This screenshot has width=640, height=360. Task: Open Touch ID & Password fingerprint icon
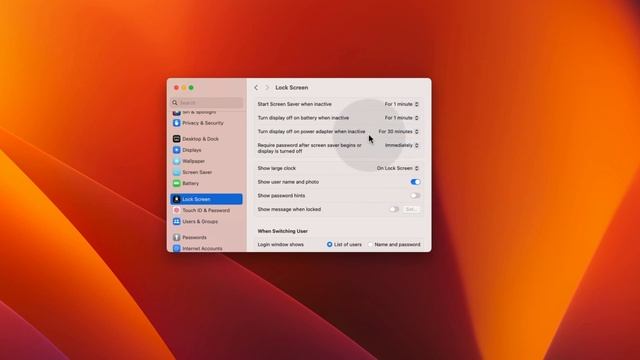pos(176,210)
